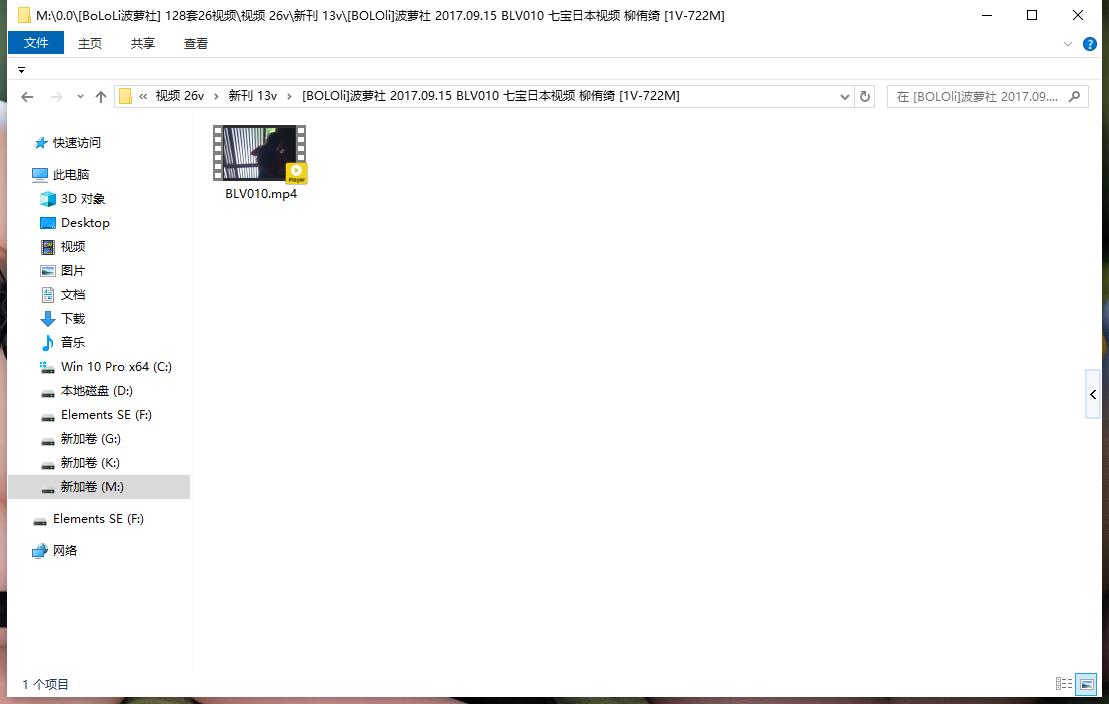Go to 视频 26v in breadcrumb
The height and width of the screenshot is (704, 1109).
179,96
